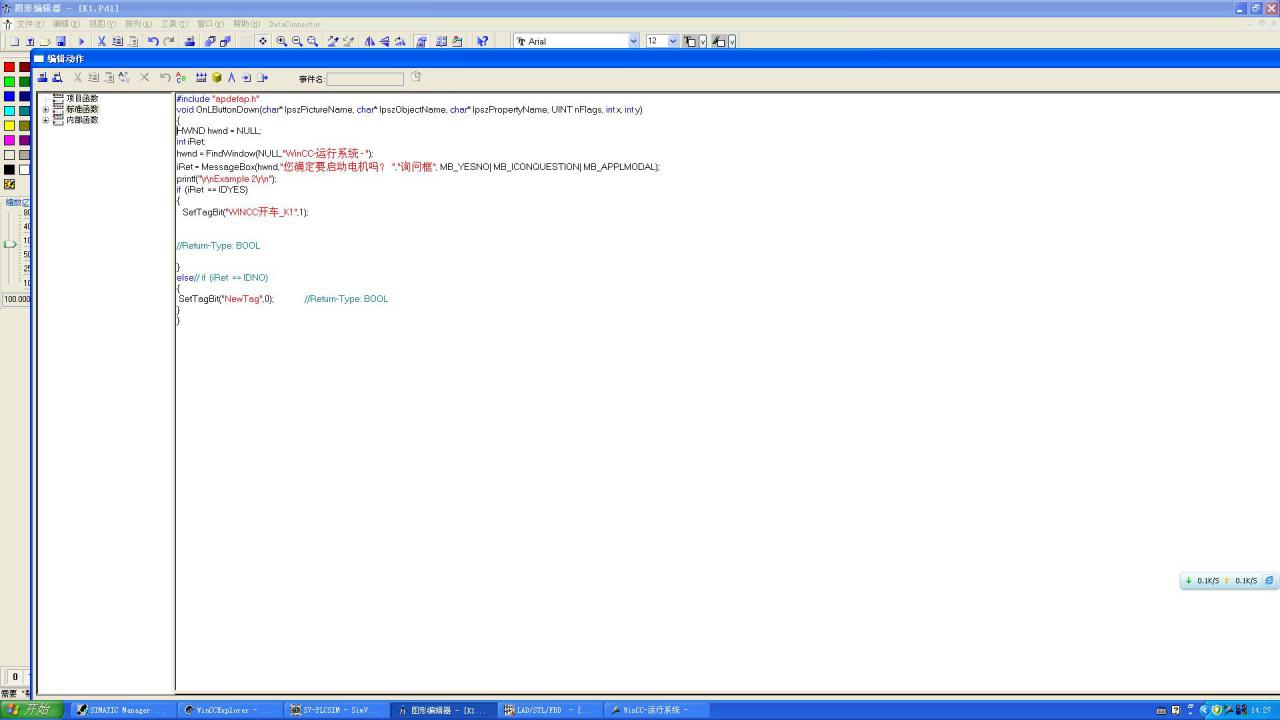Expand the 内部函数 tree node
The width and height of the screenshot is (1280, 720).
click(x=45, y=121)
